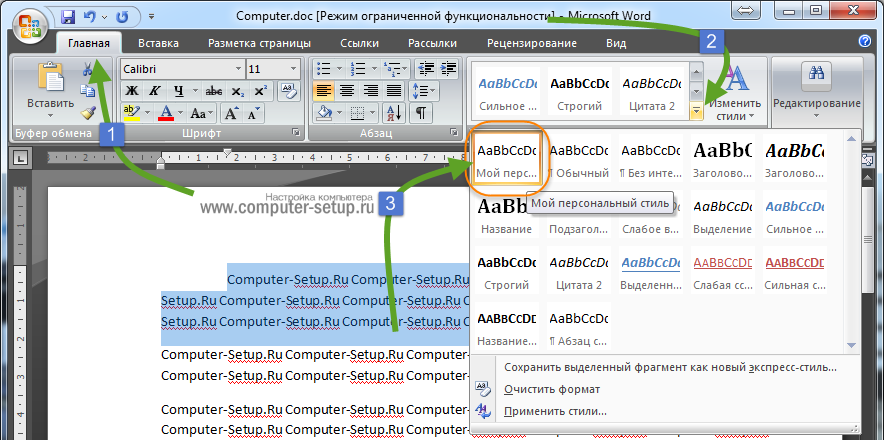Center the paragraph text
Image resolution: width=884 pixels, height=440 pixels.
click(347, 91)
